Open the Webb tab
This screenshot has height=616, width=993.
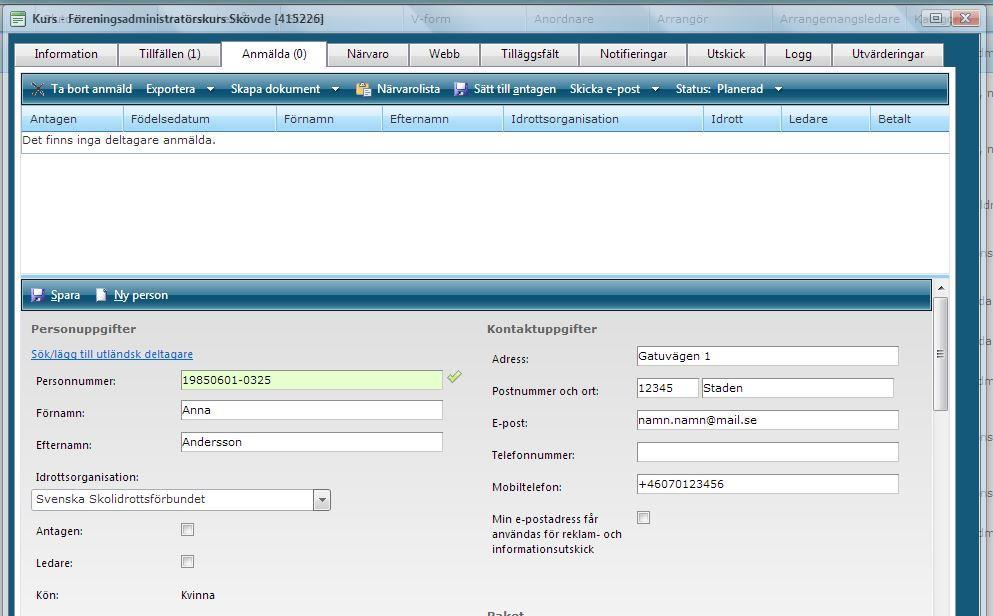tap(444, 54)
